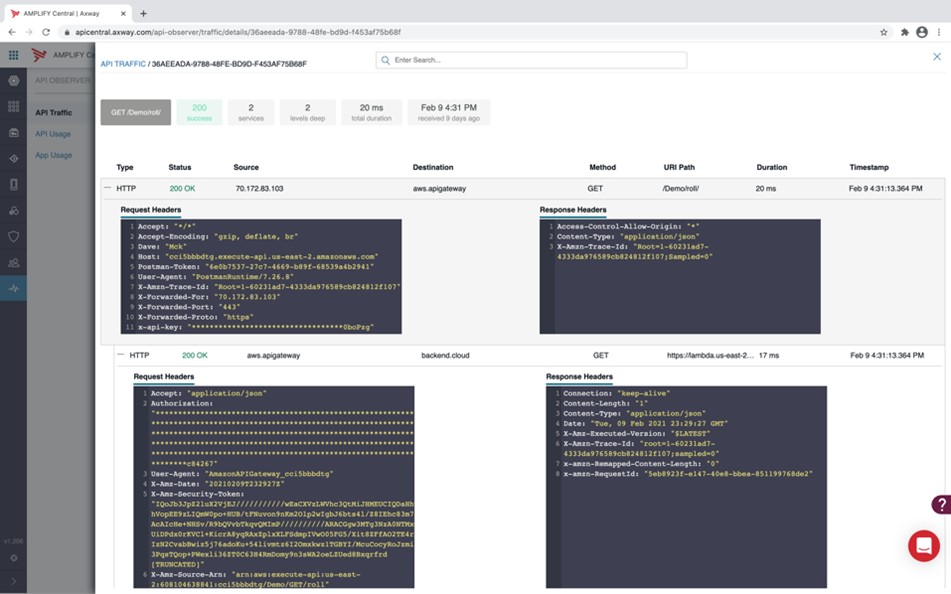Image resolution: width=951 pixels, height=594 pixels.
Task: Click the Timestamp column header
Action: point(869,167)
